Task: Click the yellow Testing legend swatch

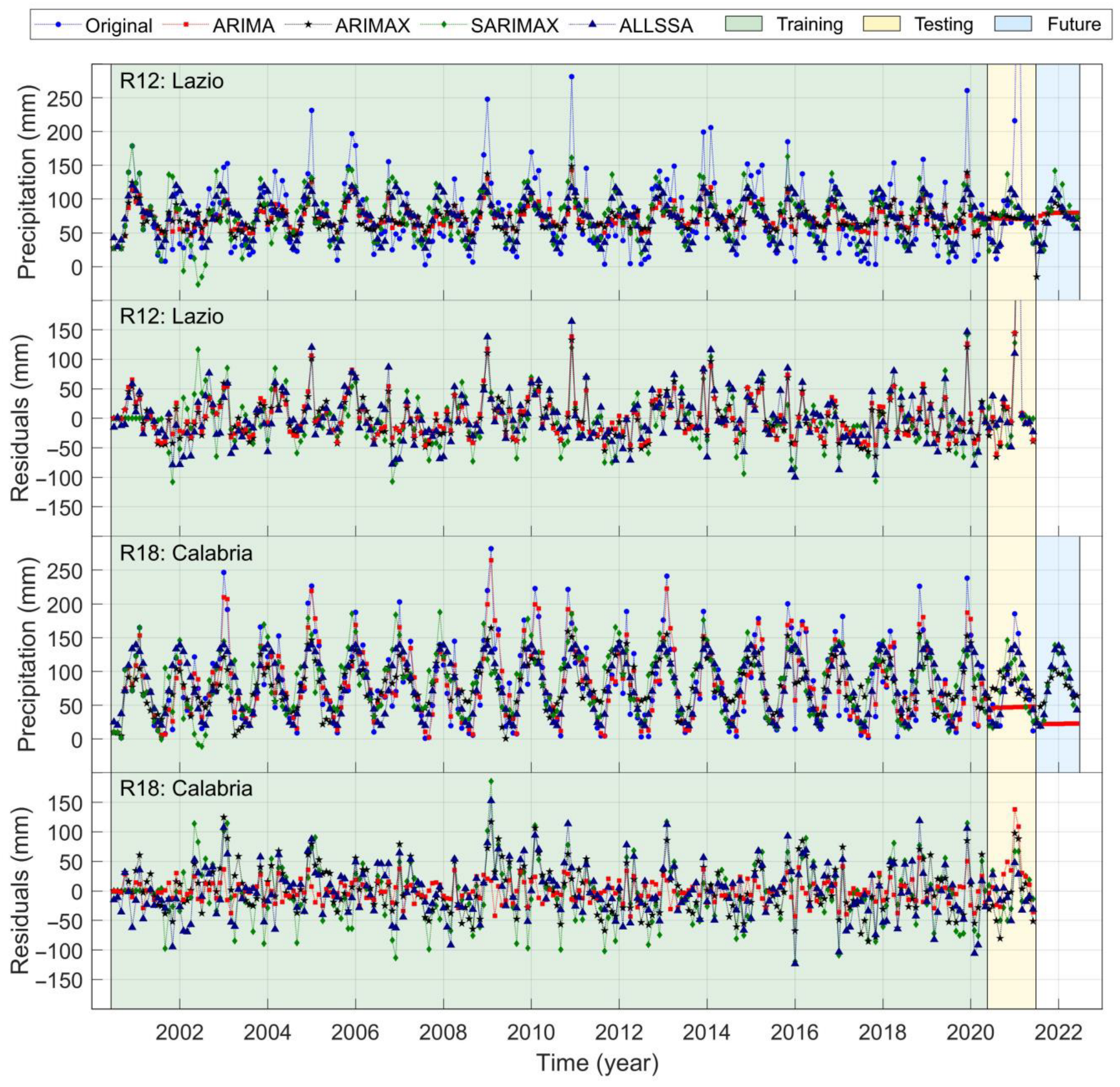Action: [881, 24]
